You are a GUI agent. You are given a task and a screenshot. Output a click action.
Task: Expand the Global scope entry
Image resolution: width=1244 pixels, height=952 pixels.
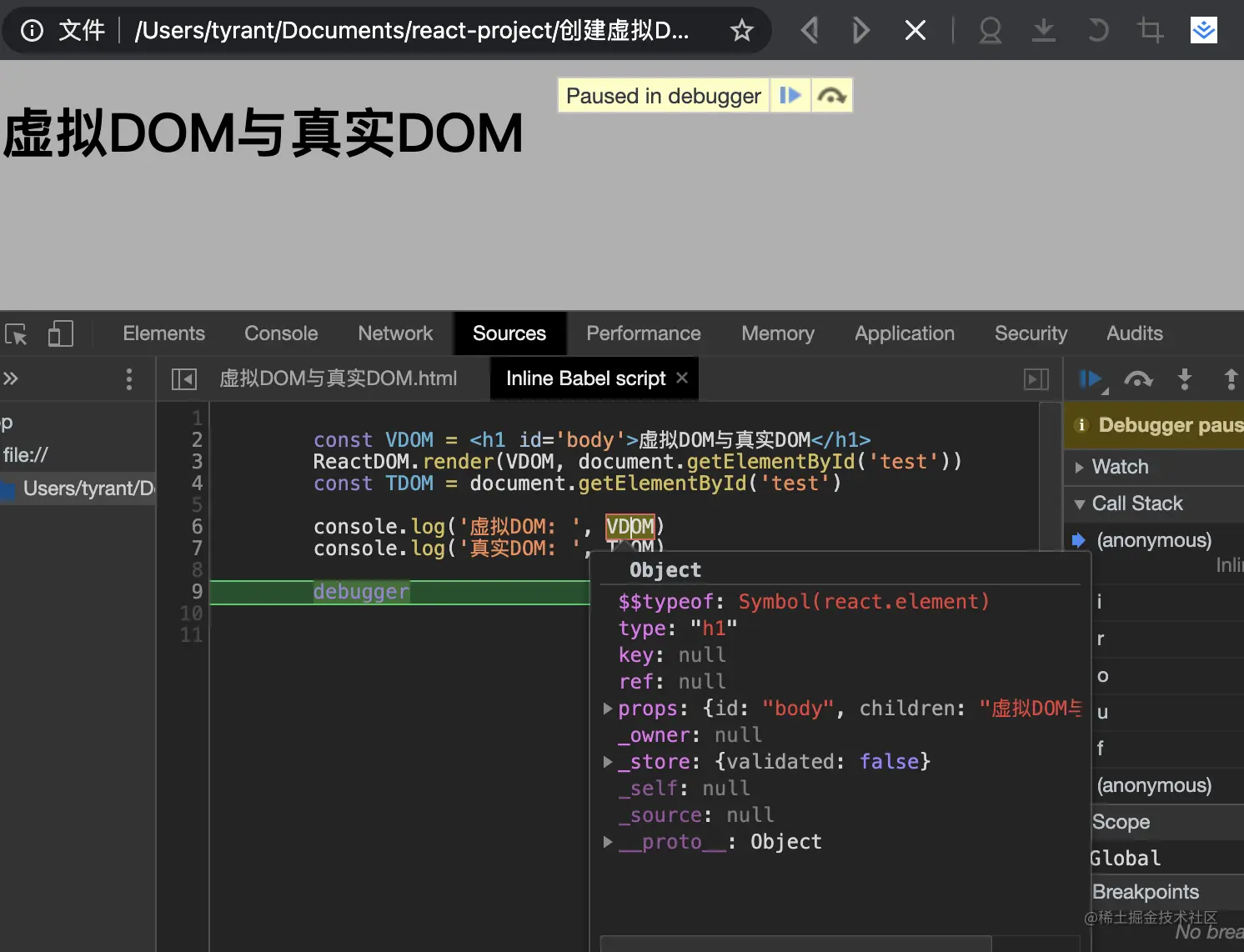coord(1126,858)
